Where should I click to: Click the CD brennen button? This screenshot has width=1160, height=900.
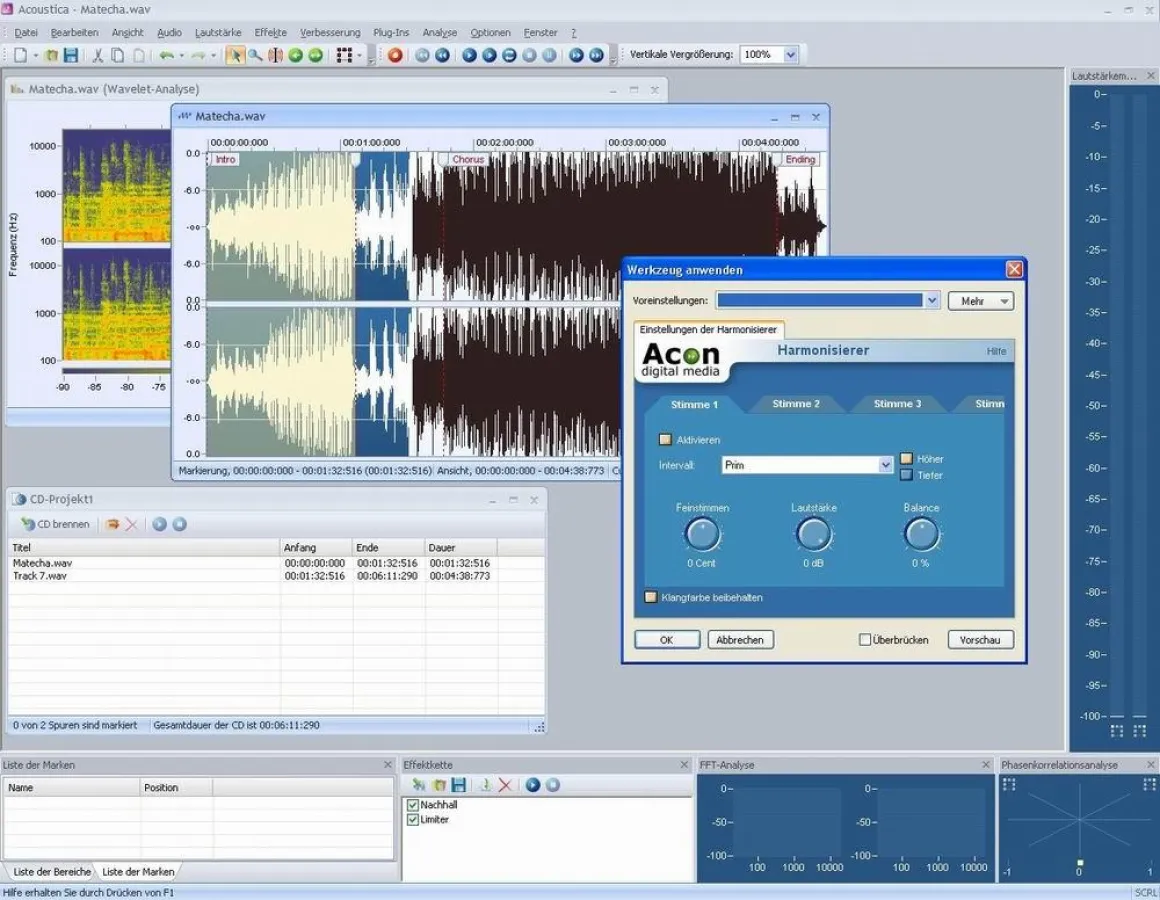pos(56,524)
